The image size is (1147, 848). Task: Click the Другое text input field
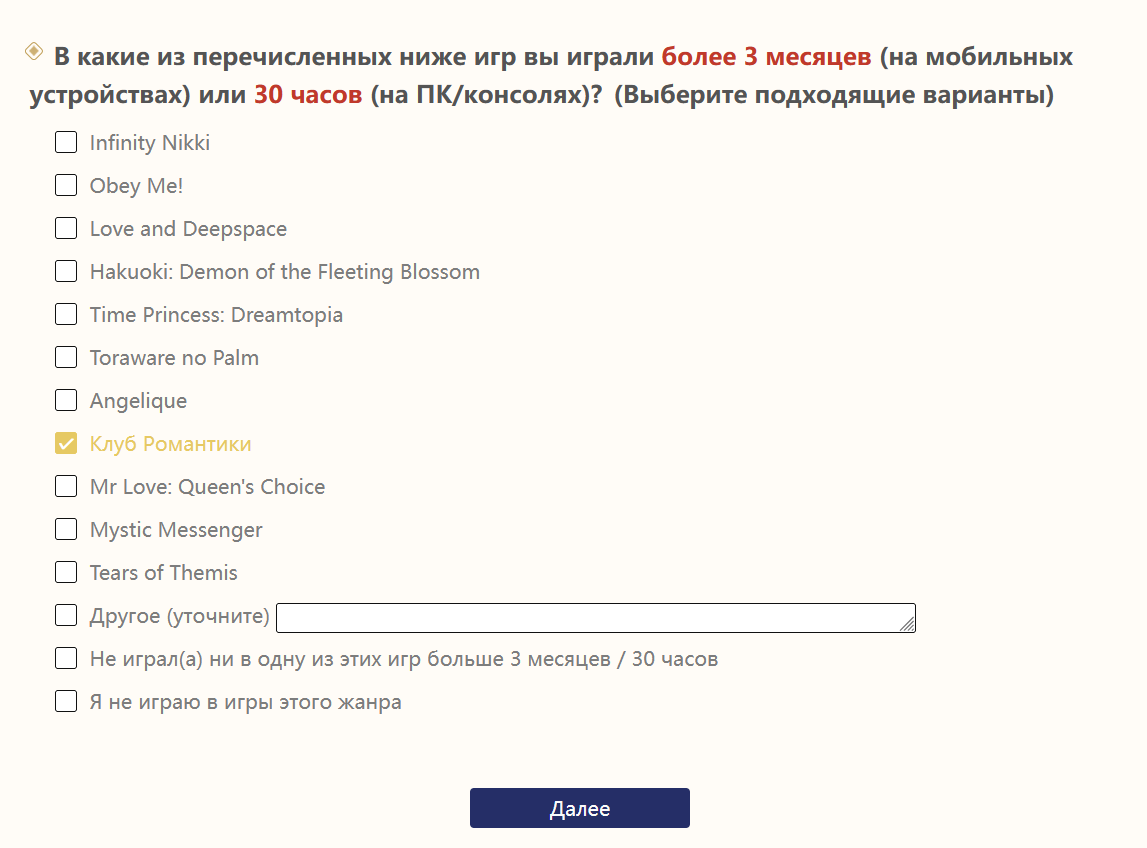(590, 618)
